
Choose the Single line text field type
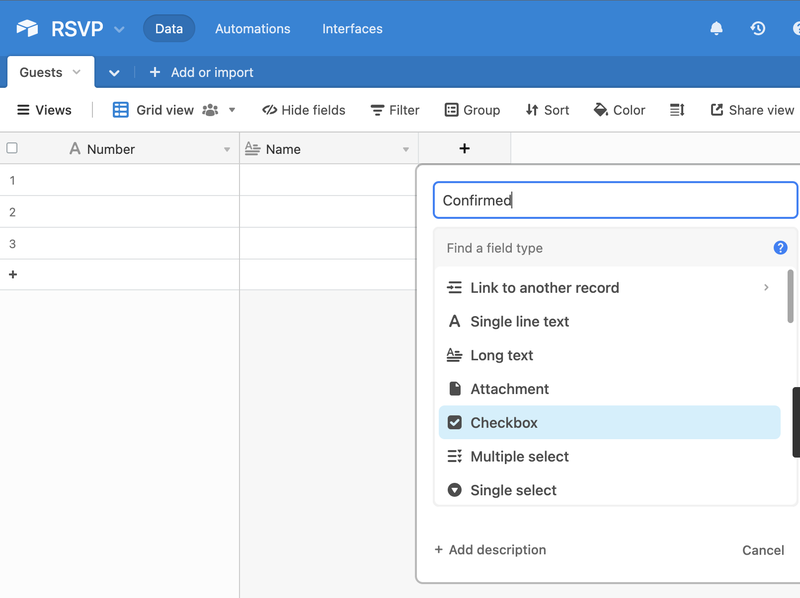click(x=609, y=321)
